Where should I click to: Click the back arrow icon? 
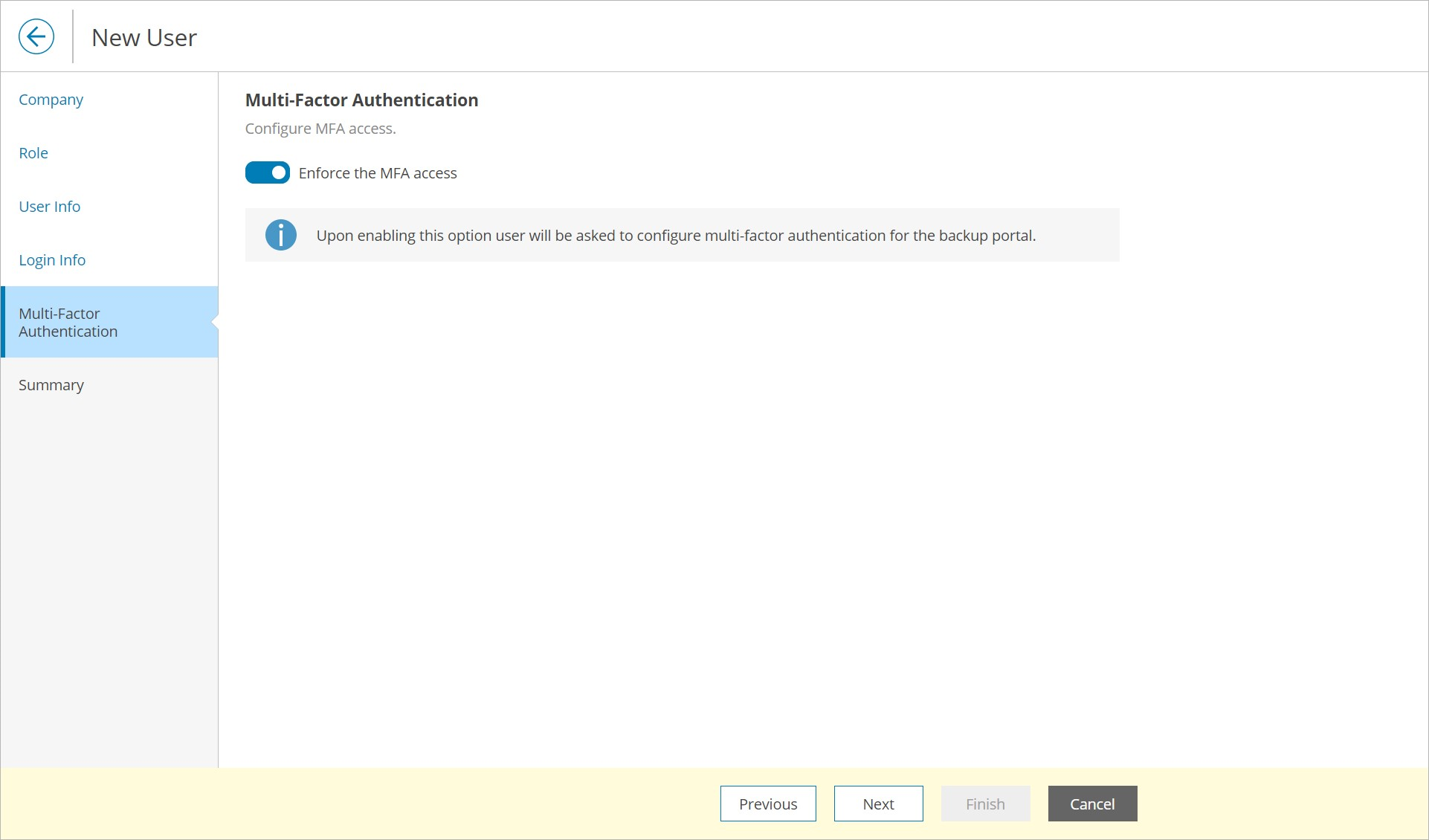click(36, 36)
